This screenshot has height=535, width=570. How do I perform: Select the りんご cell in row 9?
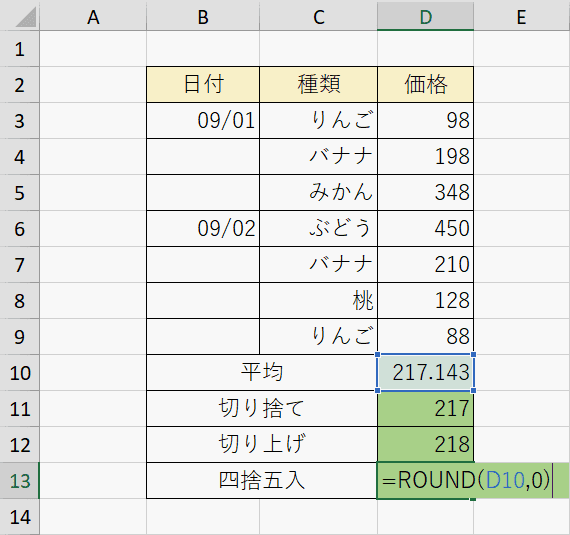318,337
